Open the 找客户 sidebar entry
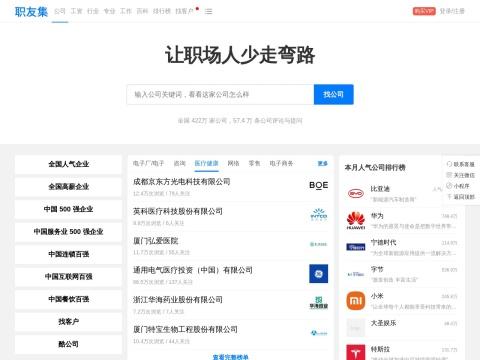The height and width of the screenshot is (360, 480). point(68,322)
